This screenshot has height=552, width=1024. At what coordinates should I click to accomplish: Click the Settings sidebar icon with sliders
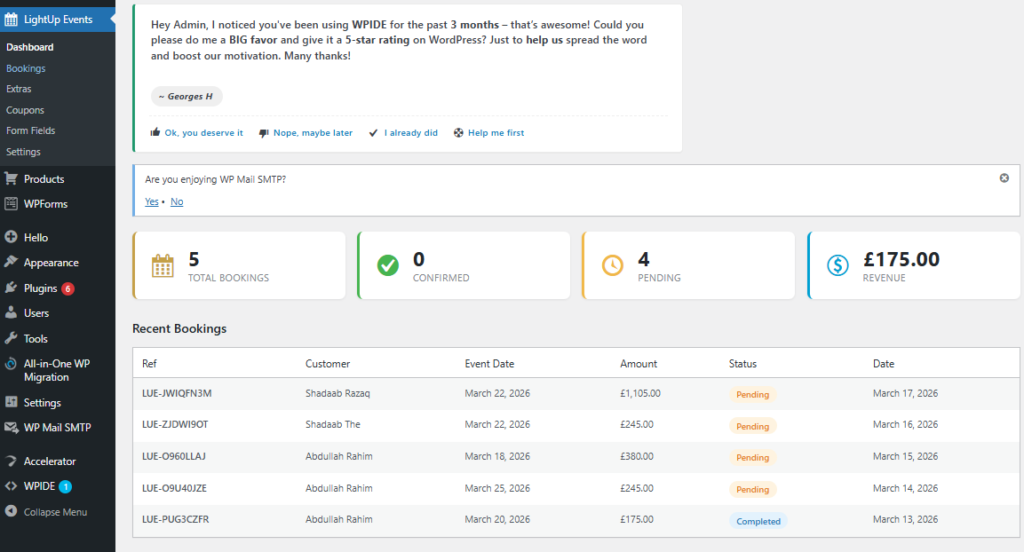[11, 402]
